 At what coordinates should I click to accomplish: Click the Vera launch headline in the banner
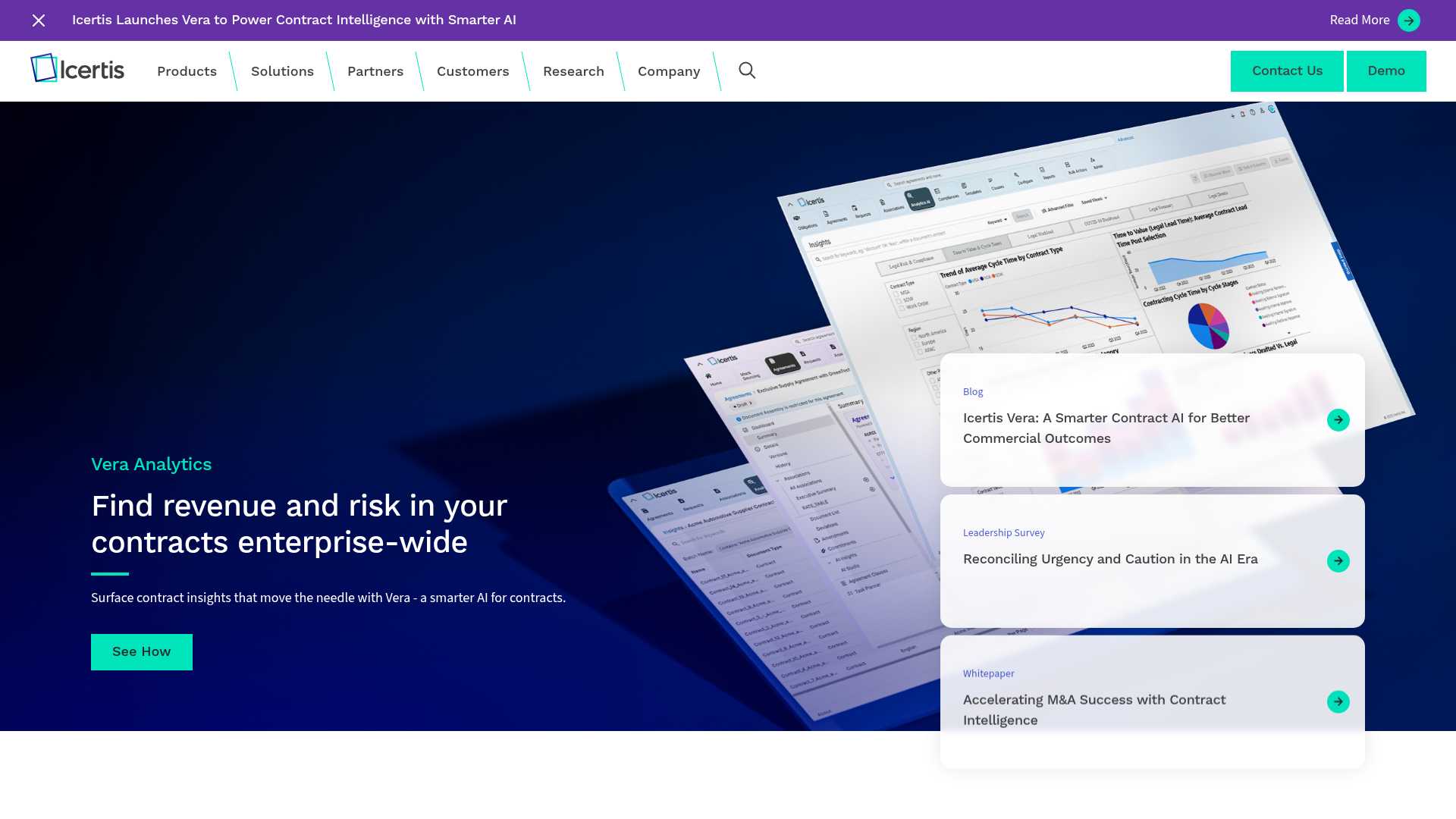(294, 20)
